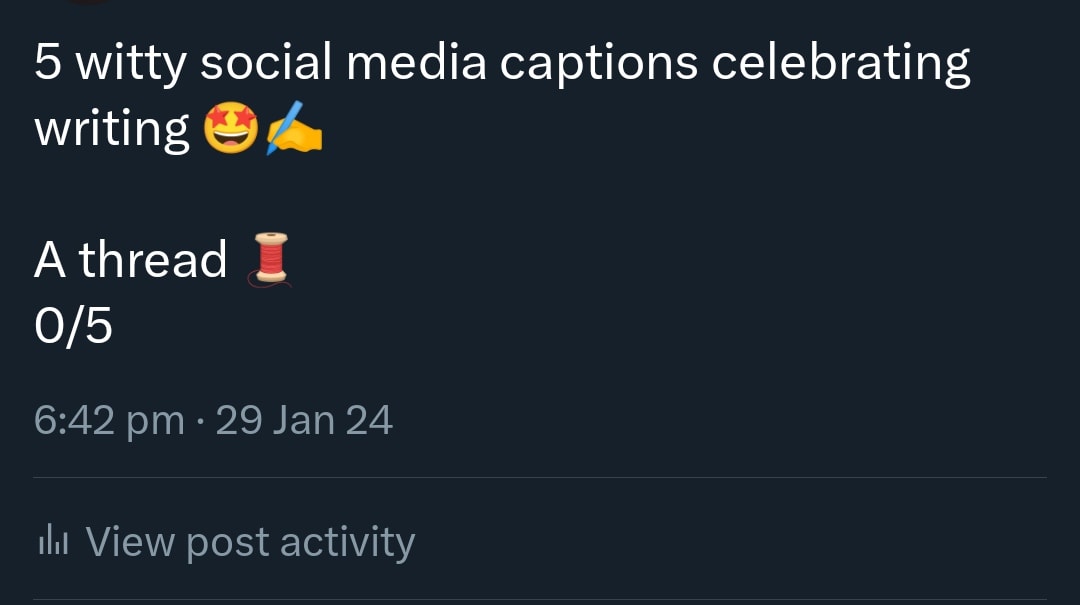Click the 6:42 pm timestamp
This screenshot has width=1080, height=605.
(x=109, y=420)
